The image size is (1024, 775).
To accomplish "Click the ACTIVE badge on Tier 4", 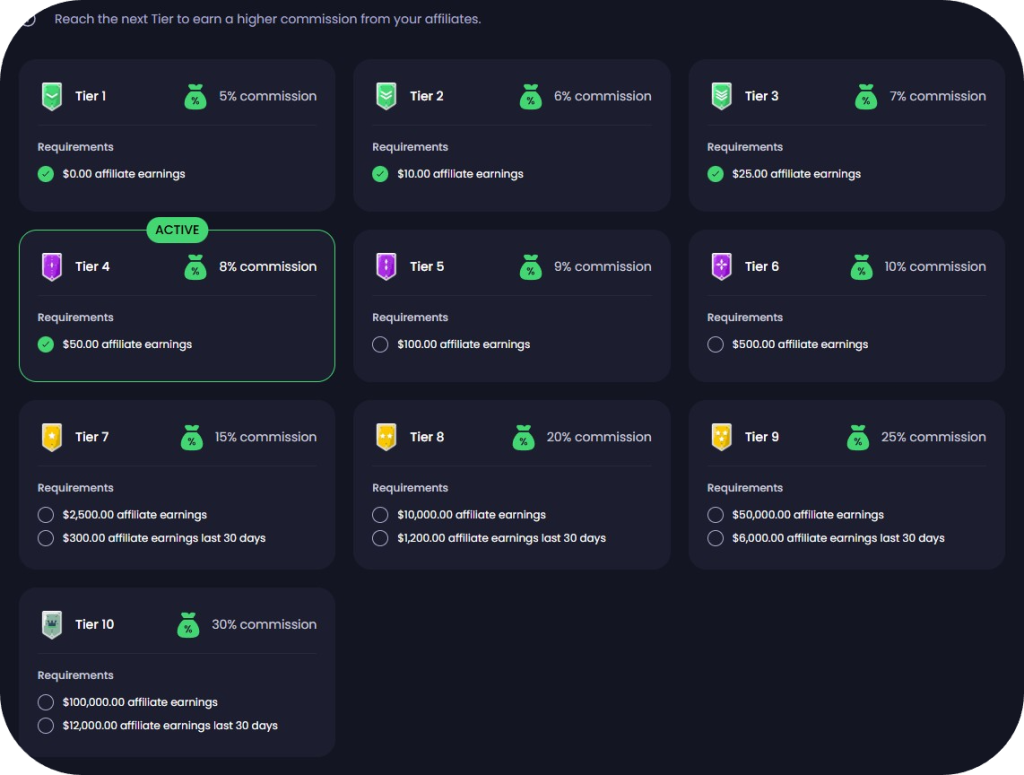I will coord(177,230).
